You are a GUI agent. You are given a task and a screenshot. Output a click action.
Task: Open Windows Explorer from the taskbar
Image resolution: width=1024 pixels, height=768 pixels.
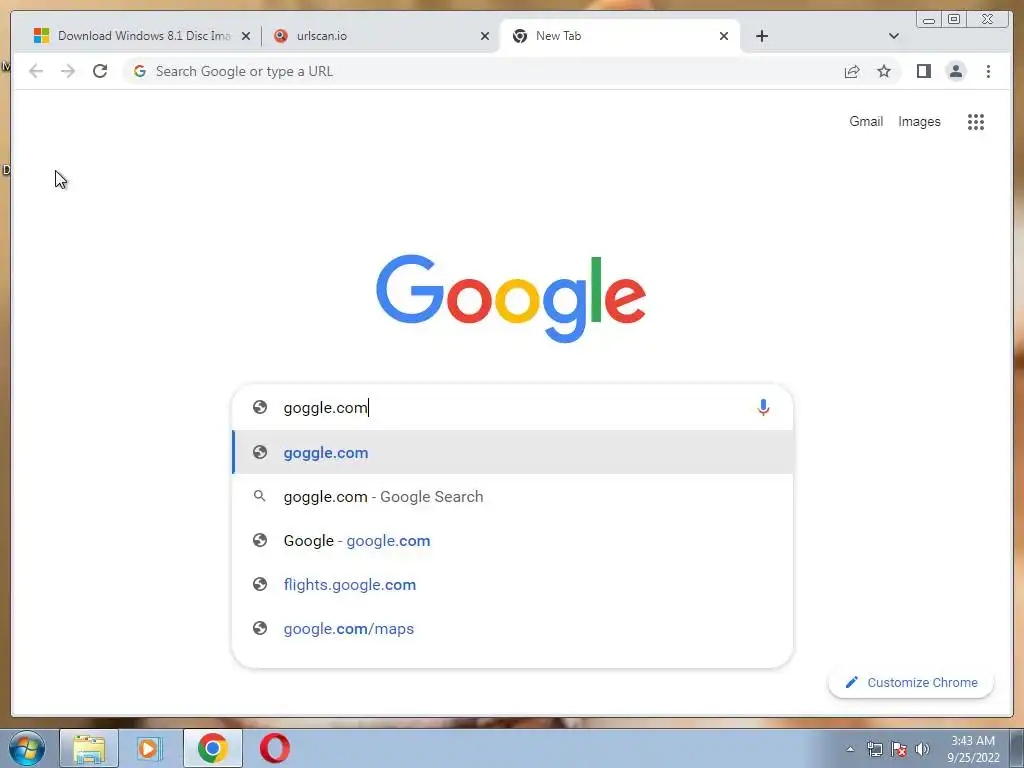(89, 748)
